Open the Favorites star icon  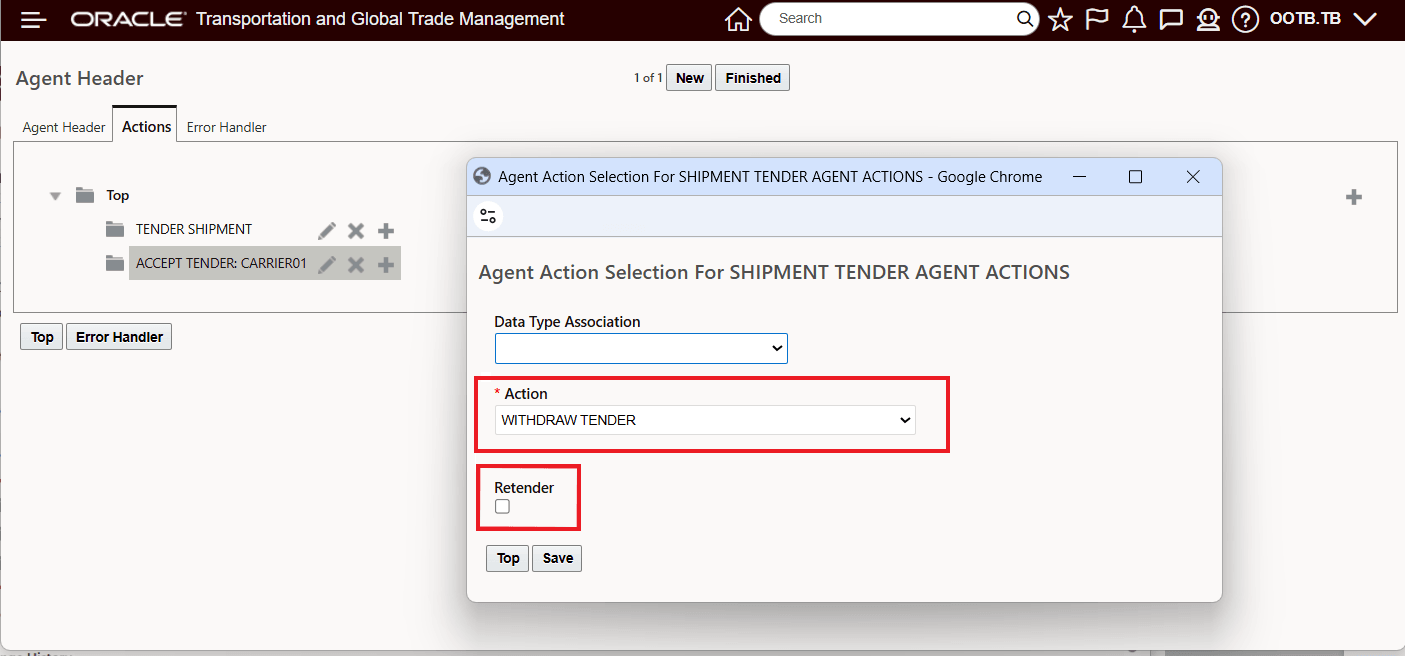1060,19
